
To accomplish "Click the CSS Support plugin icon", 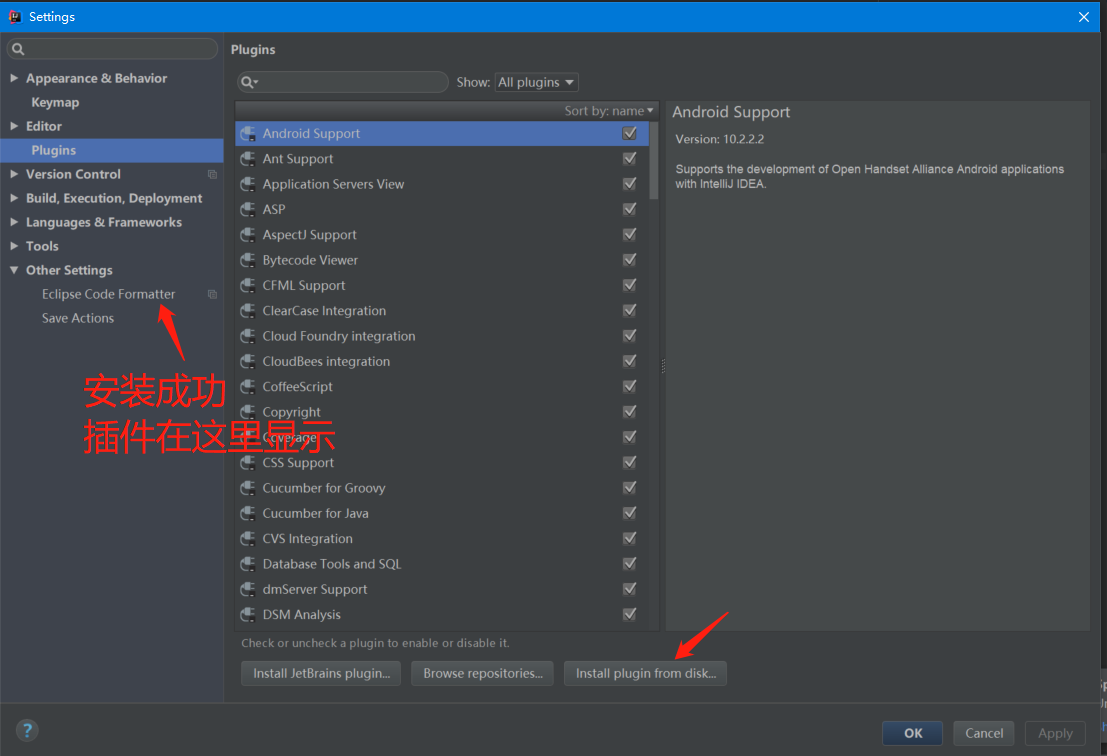I will coord(247,463).
